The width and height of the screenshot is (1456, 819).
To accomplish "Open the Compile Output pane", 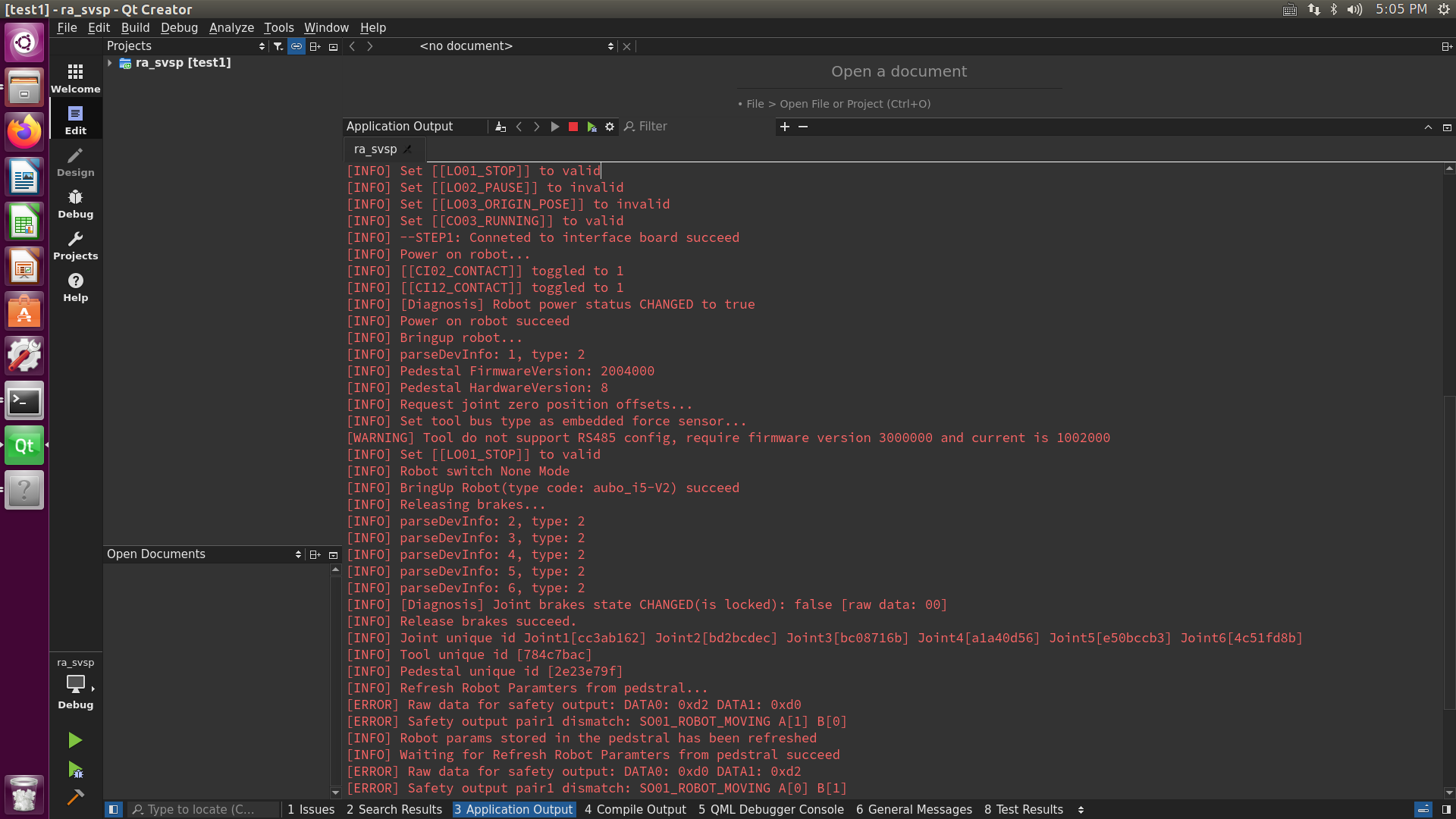I will pyautogui.click(x=635, y=809).
